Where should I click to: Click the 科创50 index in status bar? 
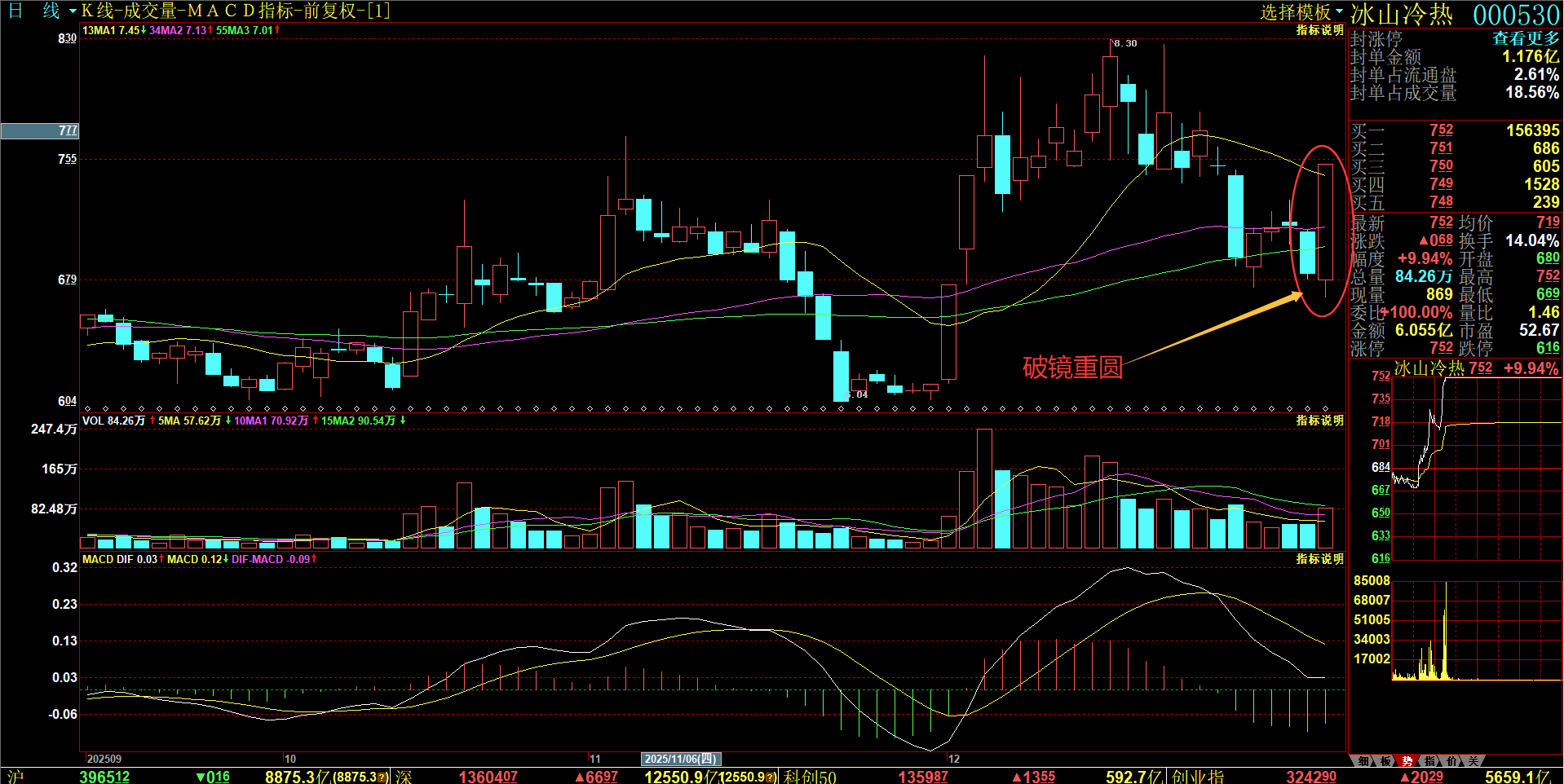click(x=810, y=777)
